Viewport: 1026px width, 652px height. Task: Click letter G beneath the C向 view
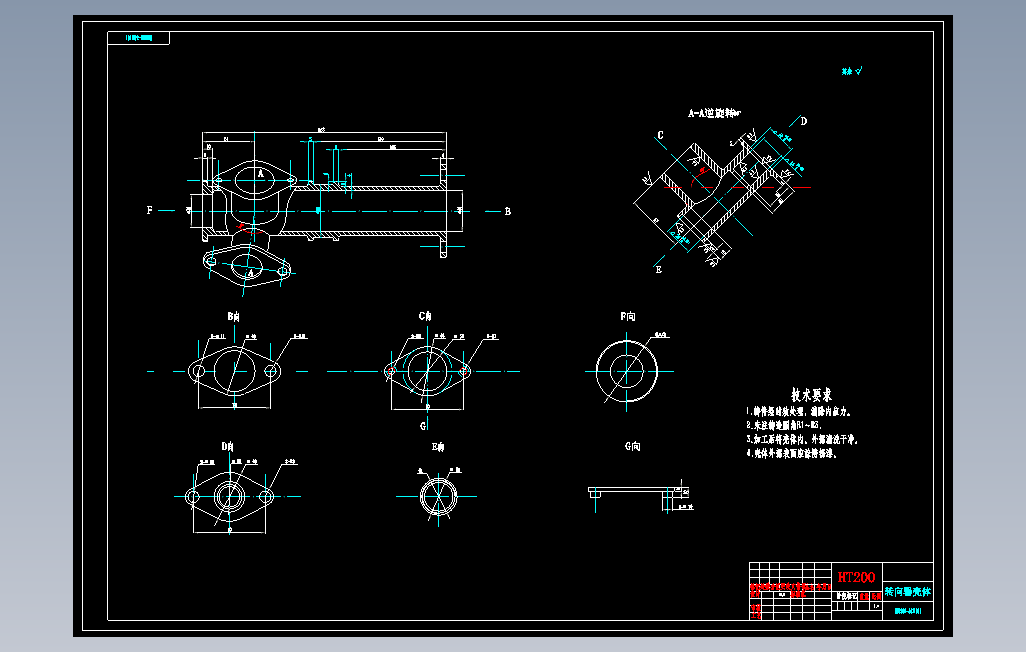423,426
